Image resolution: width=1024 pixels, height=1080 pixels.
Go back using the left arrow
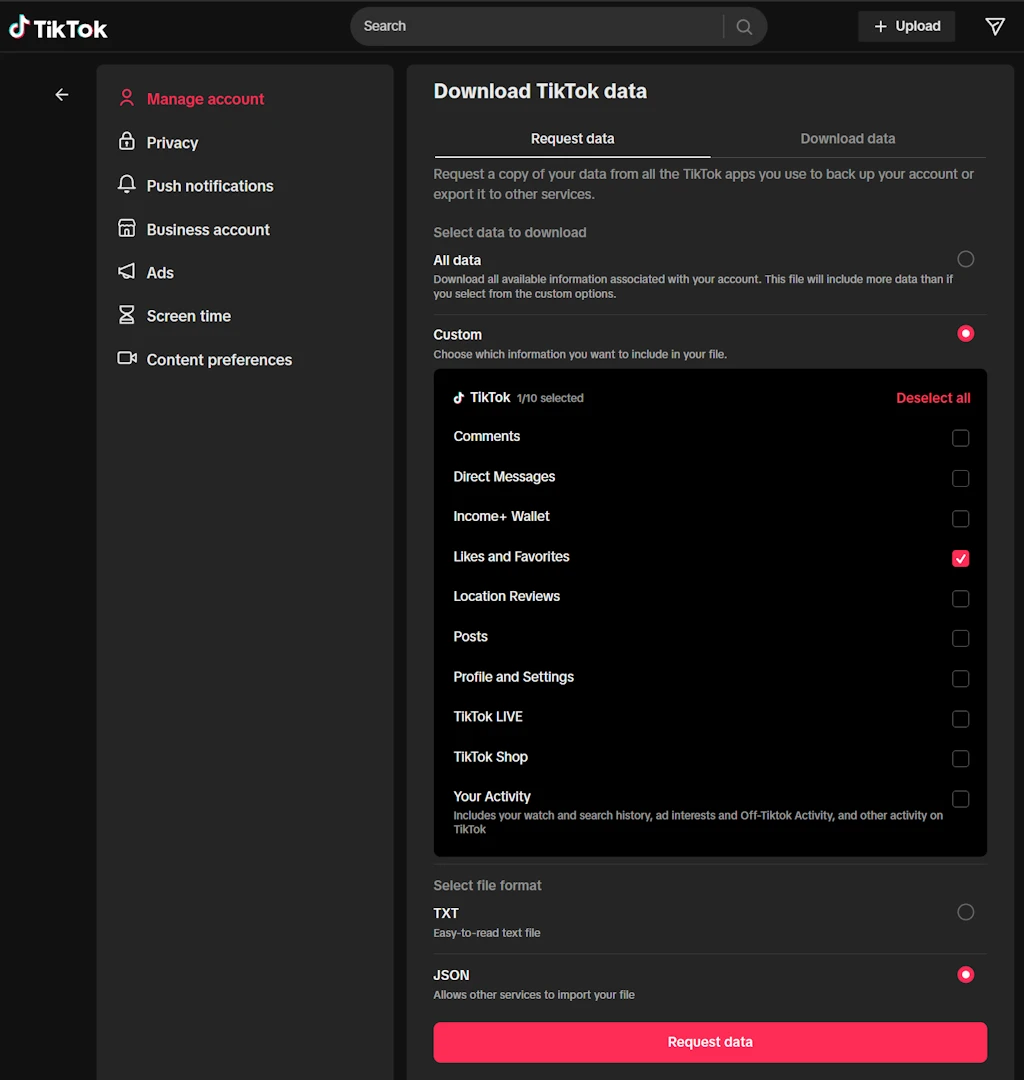point(62,95)
